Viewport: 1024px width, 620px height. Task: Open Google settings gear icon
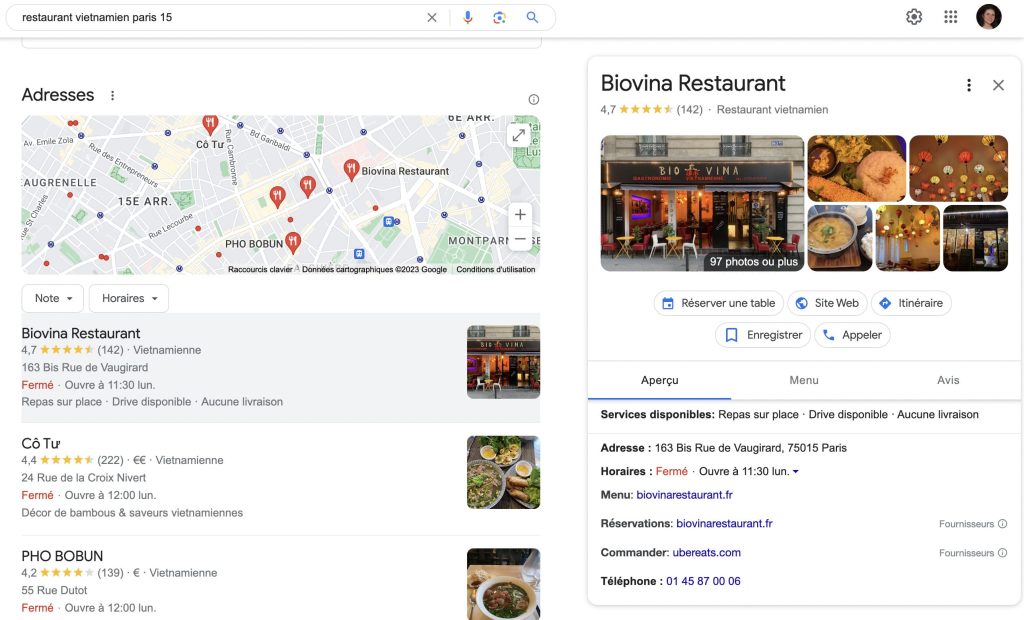[914, 17]
